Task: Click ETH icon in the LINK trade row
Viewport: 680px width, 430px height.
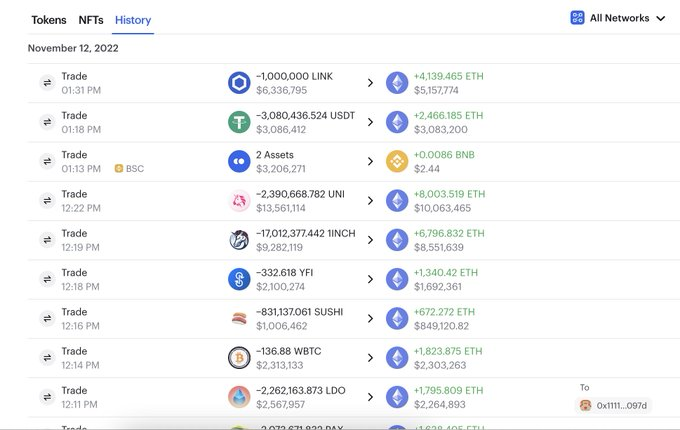Action: [397, 83]
